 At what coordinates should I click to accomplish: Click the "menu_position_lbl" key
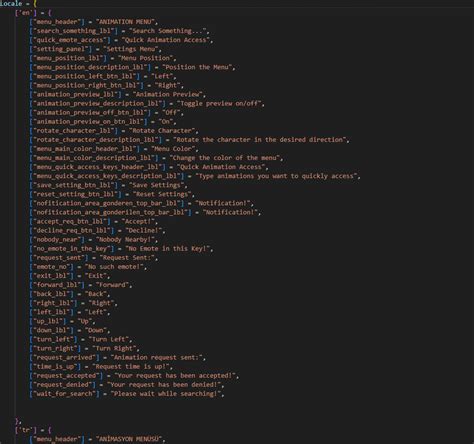pyautogui.click(x=69, y=58)
